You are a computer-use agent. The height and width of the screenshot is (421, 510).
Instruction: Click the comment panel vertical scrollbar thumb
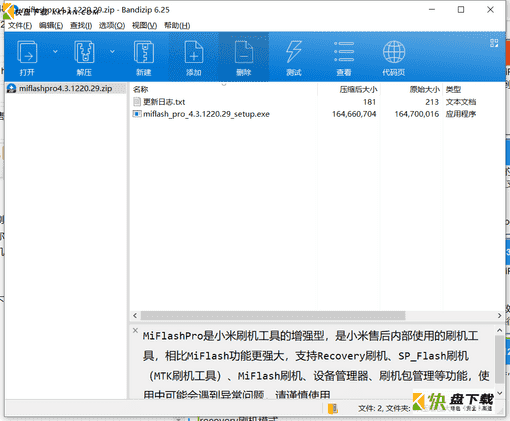499,359
